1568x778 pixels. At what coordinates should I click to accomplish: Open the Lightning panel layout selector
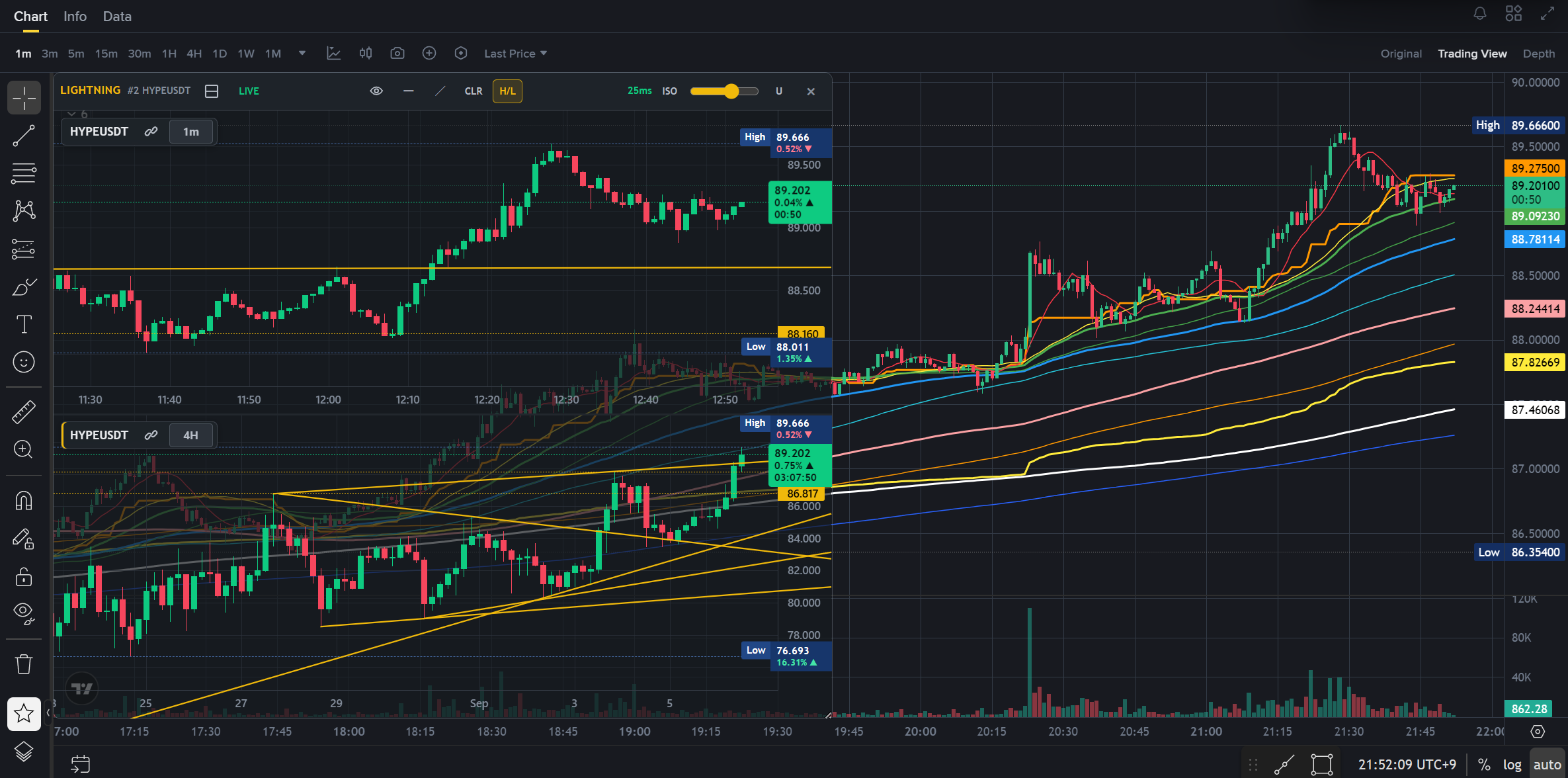click(x=212, y=91)
